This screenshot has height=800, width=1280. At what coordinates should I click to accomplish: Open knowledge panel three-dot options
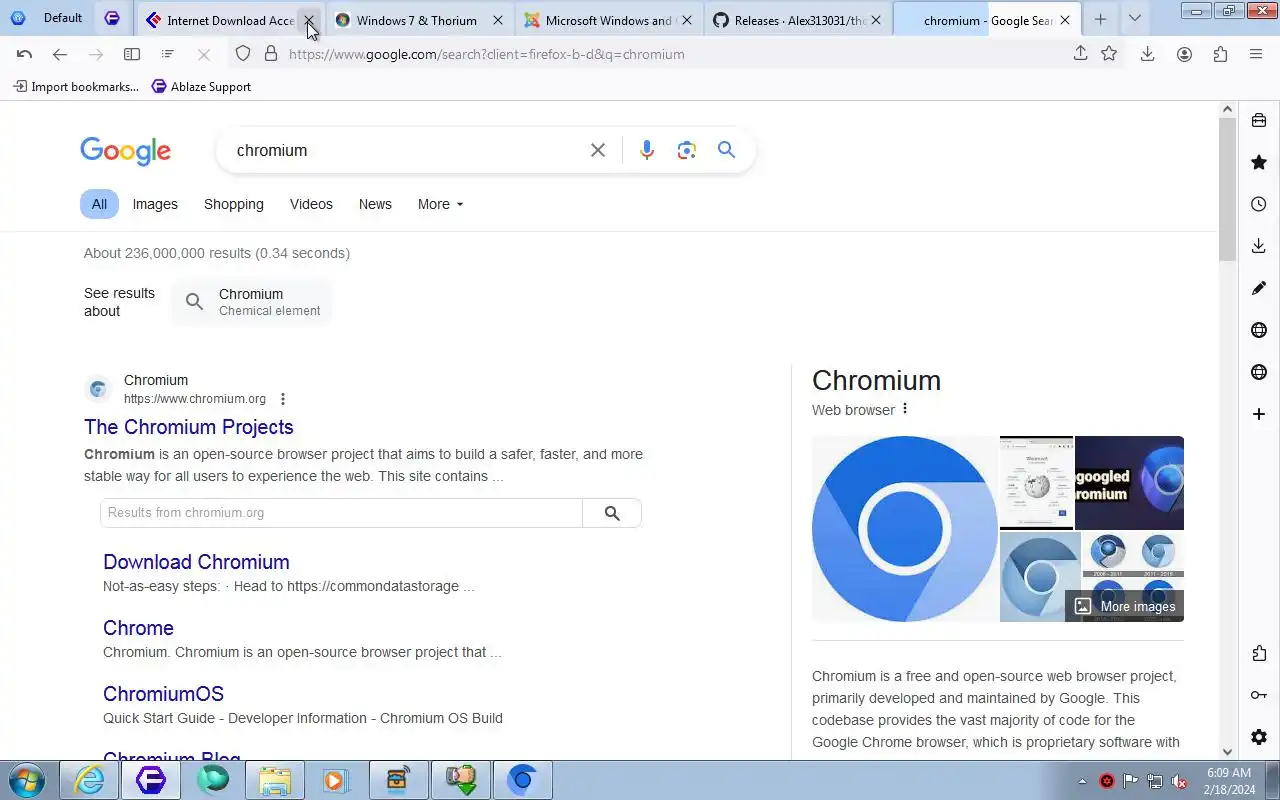(x=905, y=409)
